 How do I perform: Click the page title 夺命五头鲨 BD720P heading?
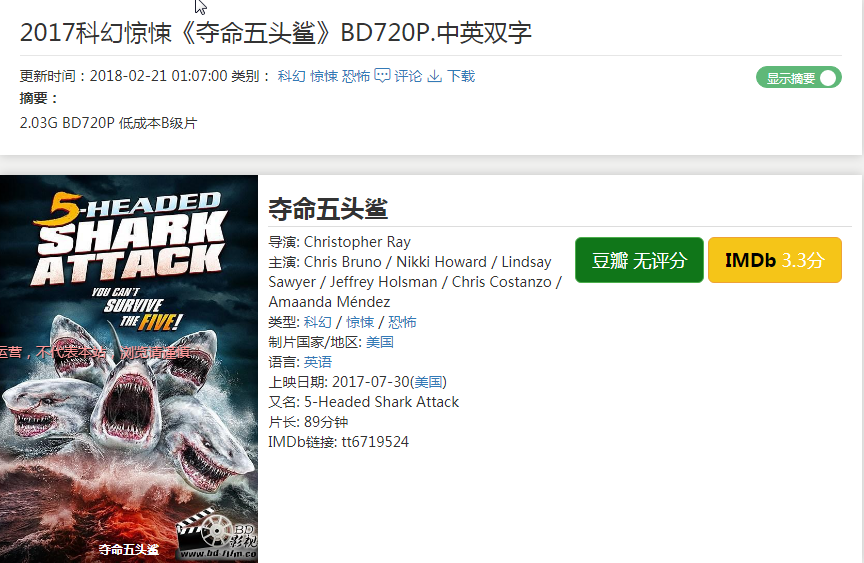click(276, 33)
